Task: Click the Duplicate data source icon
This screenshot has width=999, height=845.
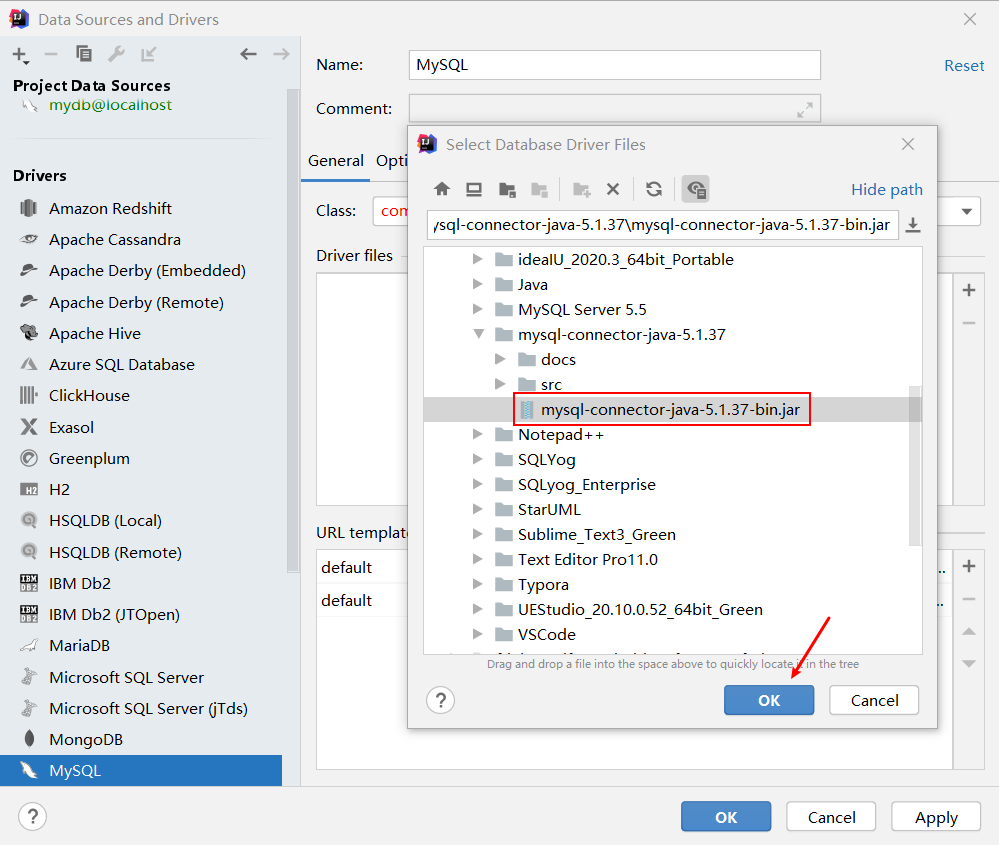Action: coord(83,54)
